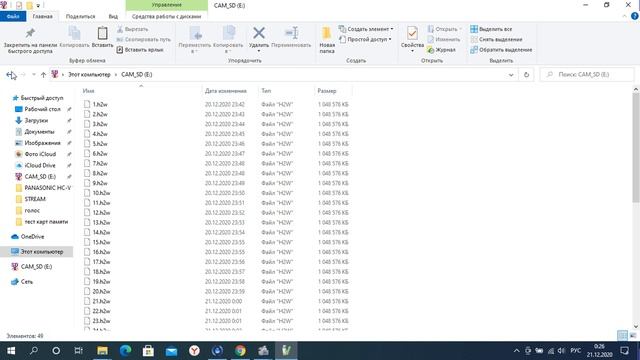Sort by Name (Имя) column header
This screenshot has width=640, height=360.
pyautogui.click(x=141, y=91)
